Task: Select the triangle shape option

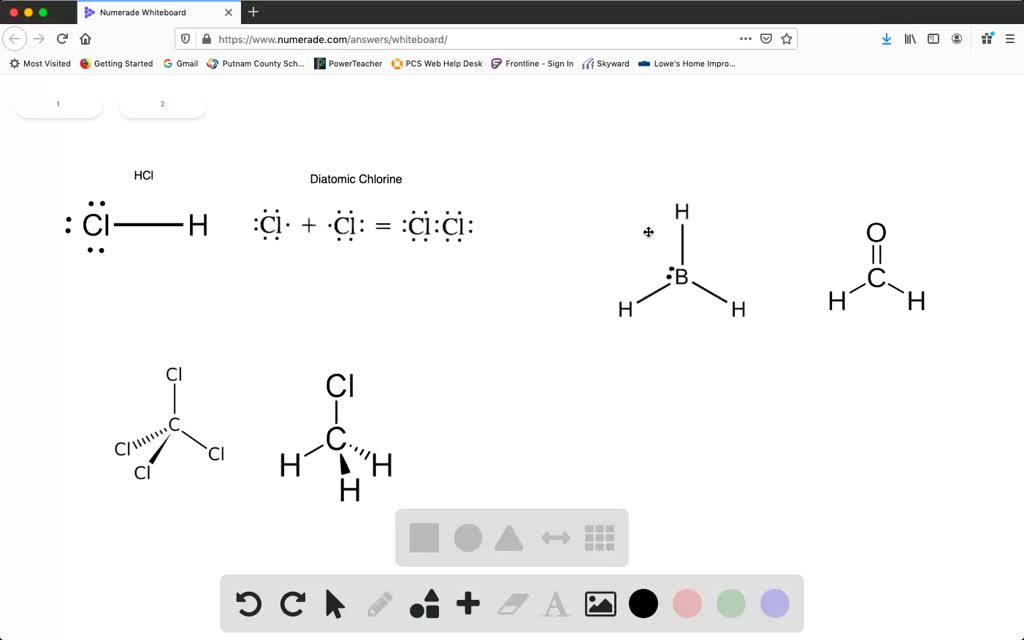Action: pos(510,537)
